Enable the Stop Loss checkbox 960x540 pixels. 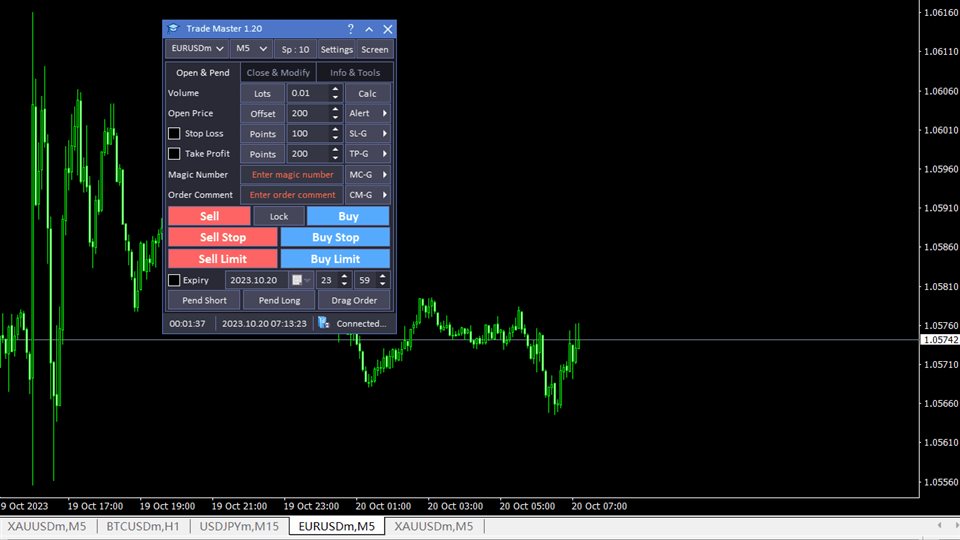click(174, 133)
